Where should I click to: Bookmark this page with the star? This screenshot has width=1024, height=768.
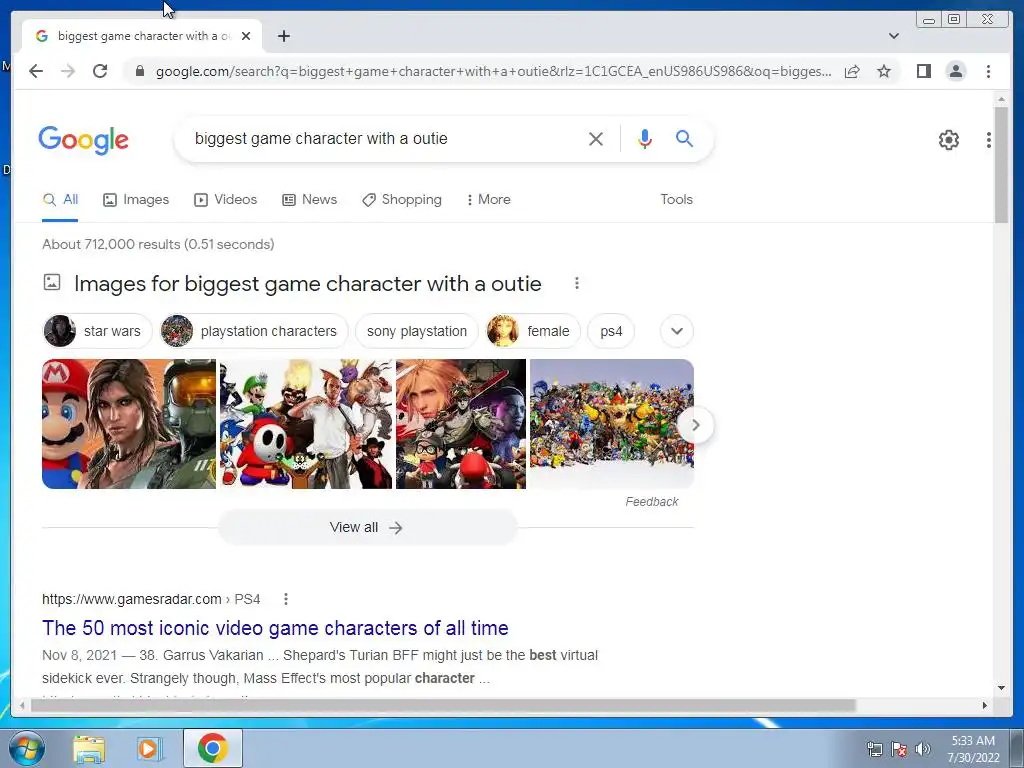pos(884,71)
